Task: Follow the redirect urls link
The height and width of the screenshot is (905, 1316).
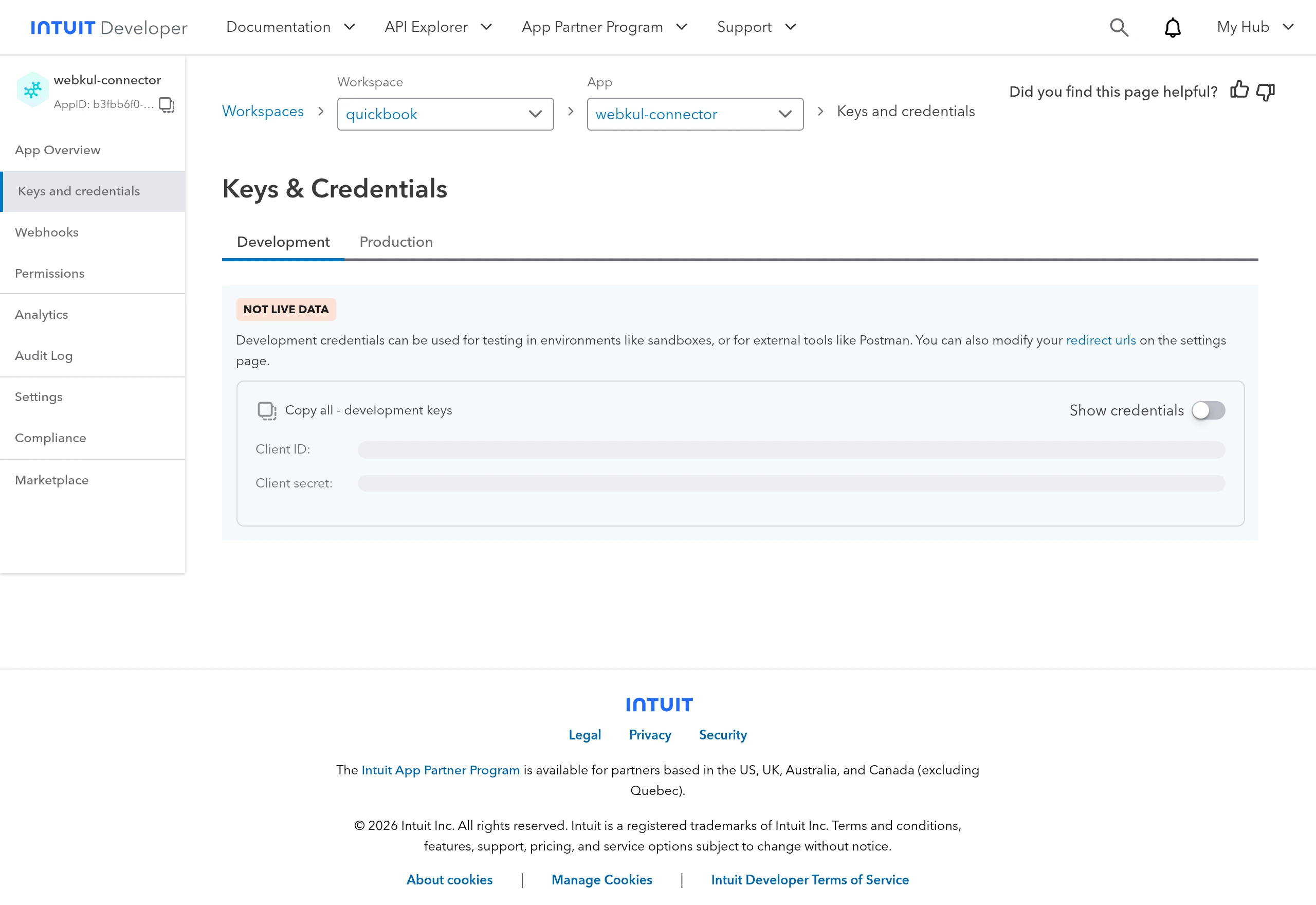Action: (x=1101, y=340)
